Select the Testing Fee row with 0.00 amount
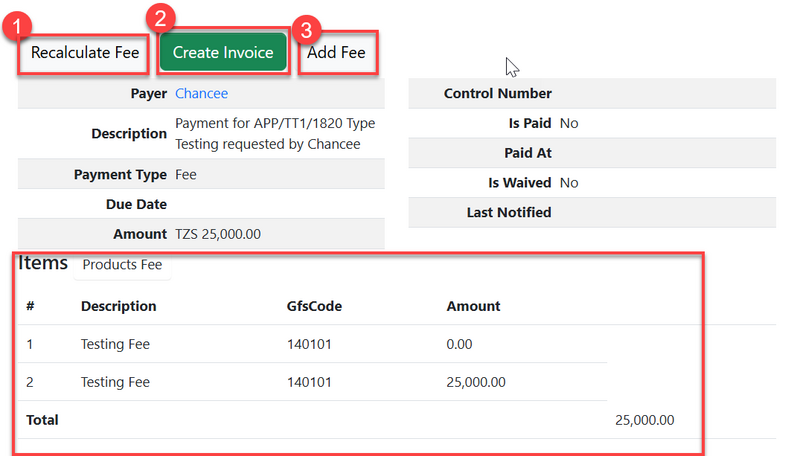Screen dimensions: 800x456 point(115,344)
